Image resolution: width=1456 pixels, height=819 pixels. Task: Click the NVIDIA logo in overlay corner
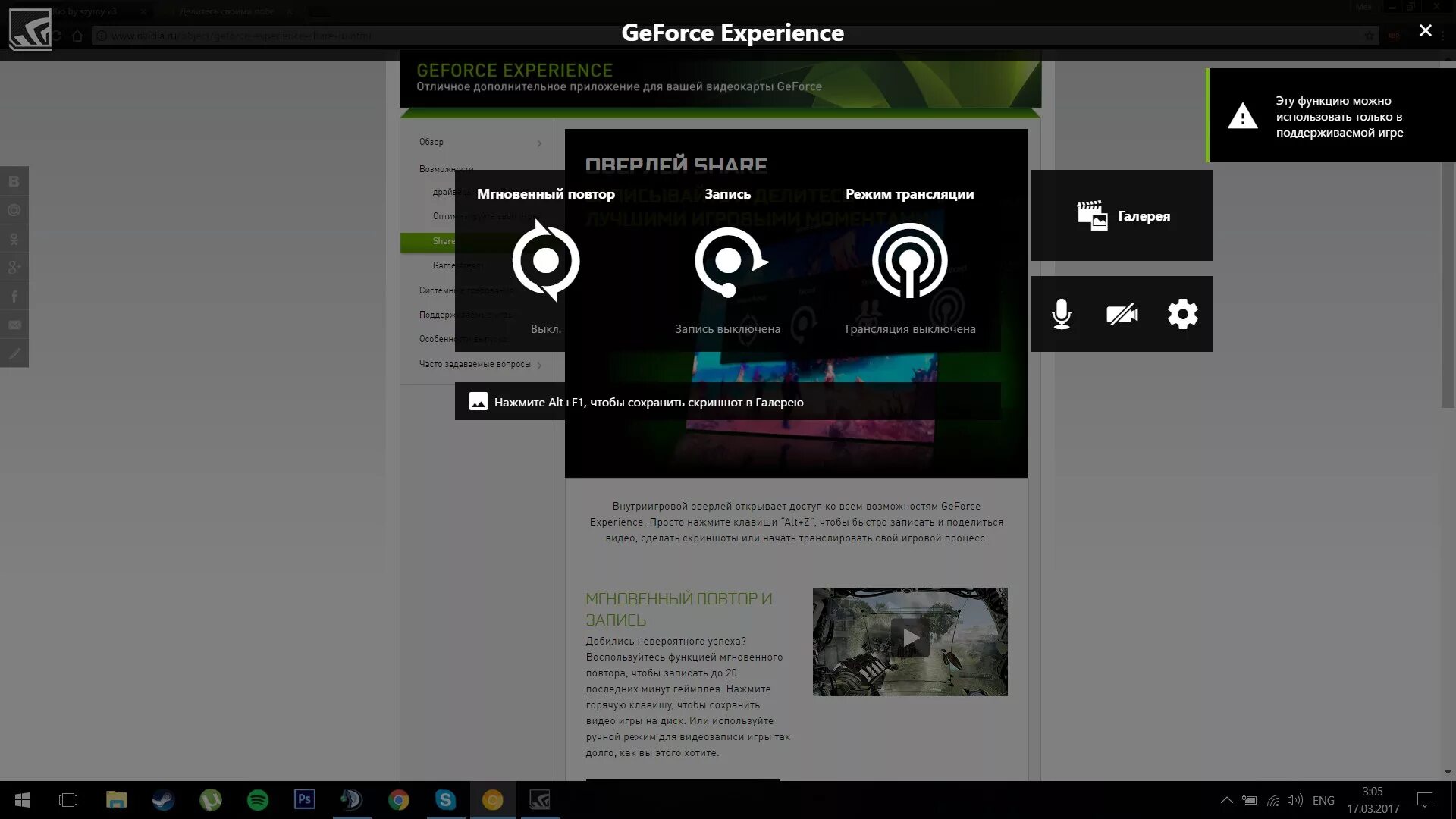pyautogui.click(x=30, y=30)
